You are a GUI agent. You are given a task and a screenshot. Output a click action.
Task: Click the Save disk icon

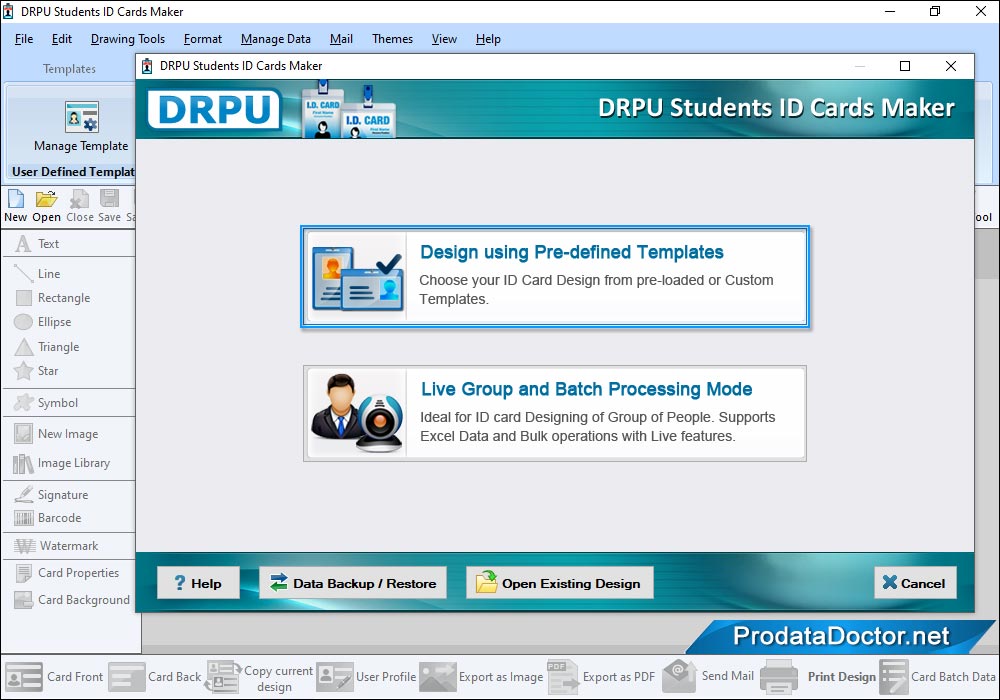[109, 199]
